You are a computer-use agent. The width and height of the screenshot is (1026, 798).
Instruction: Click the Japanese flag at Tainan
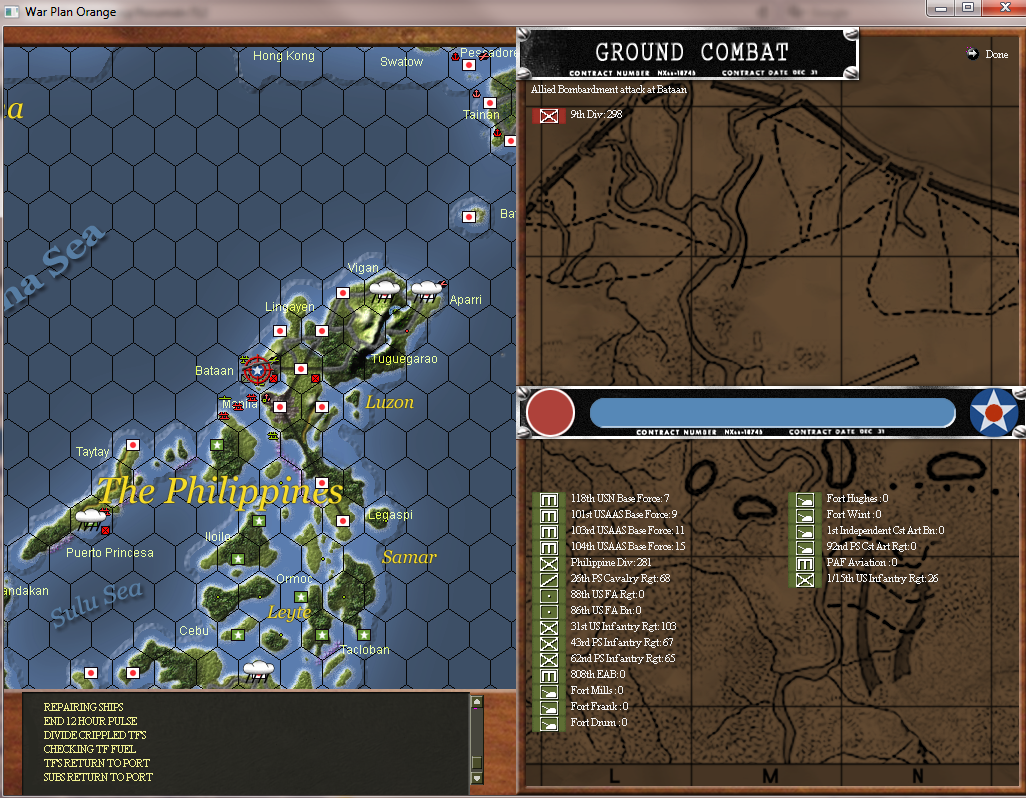(489, 103)
